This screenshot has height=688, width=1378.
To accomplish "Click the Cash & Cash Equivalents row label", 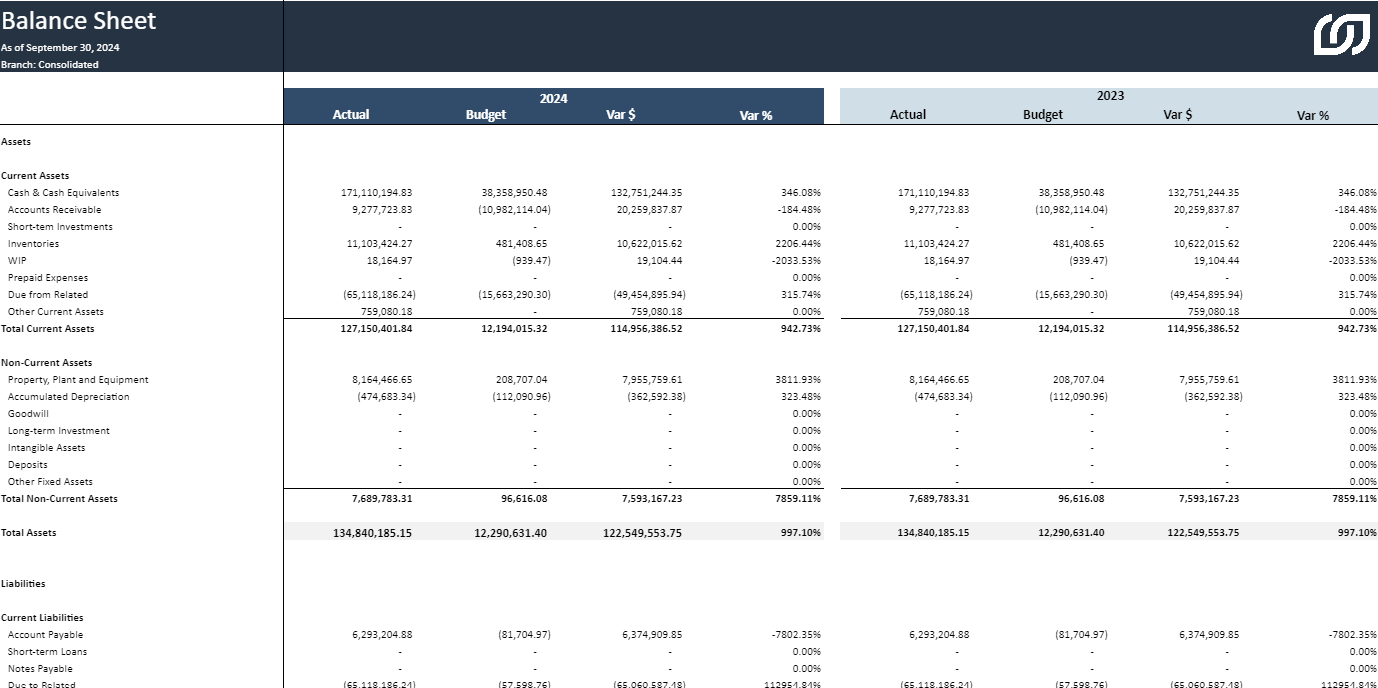I will point(63,193).
